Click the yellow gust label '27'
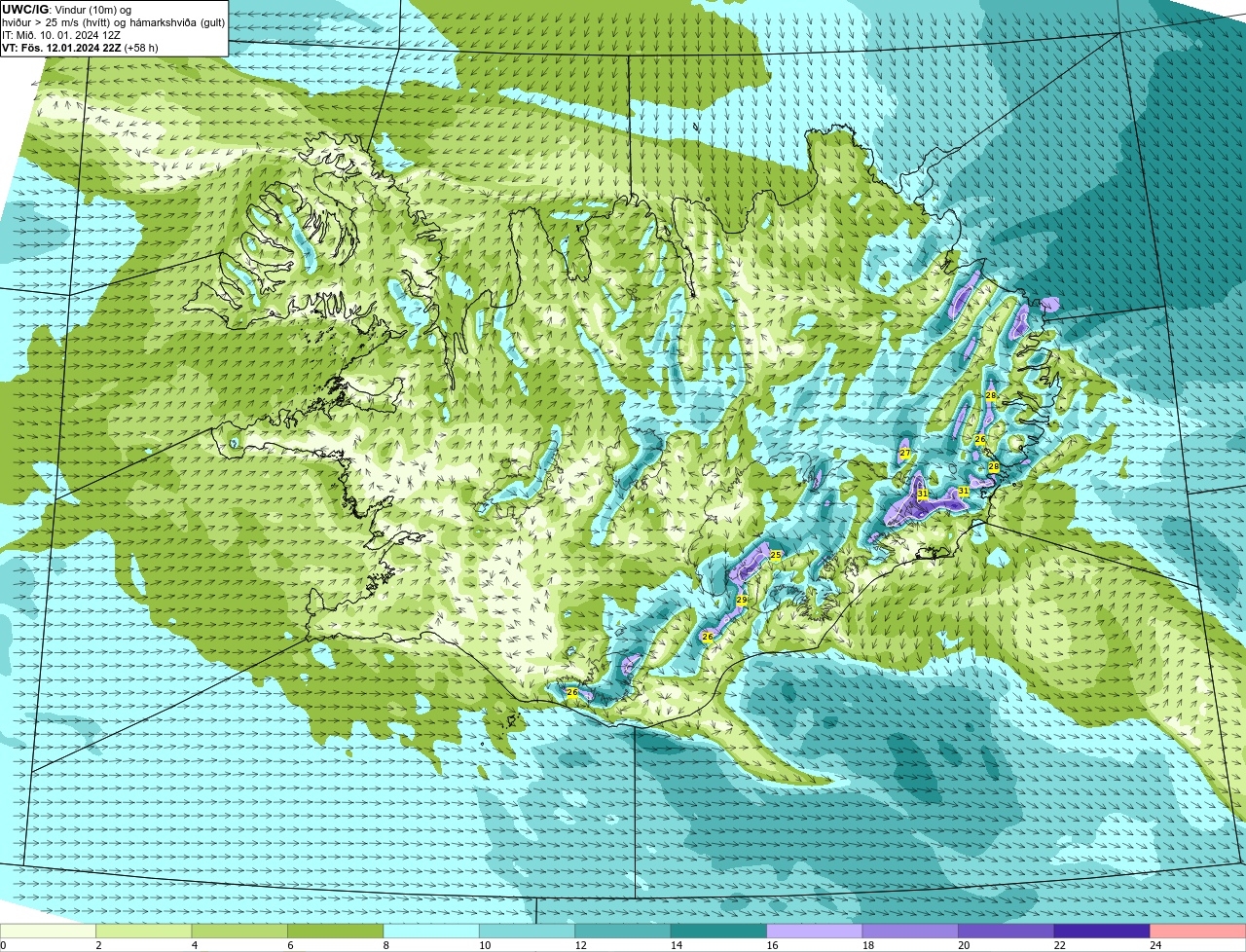 pyautogui.click(x=904, y=454)
